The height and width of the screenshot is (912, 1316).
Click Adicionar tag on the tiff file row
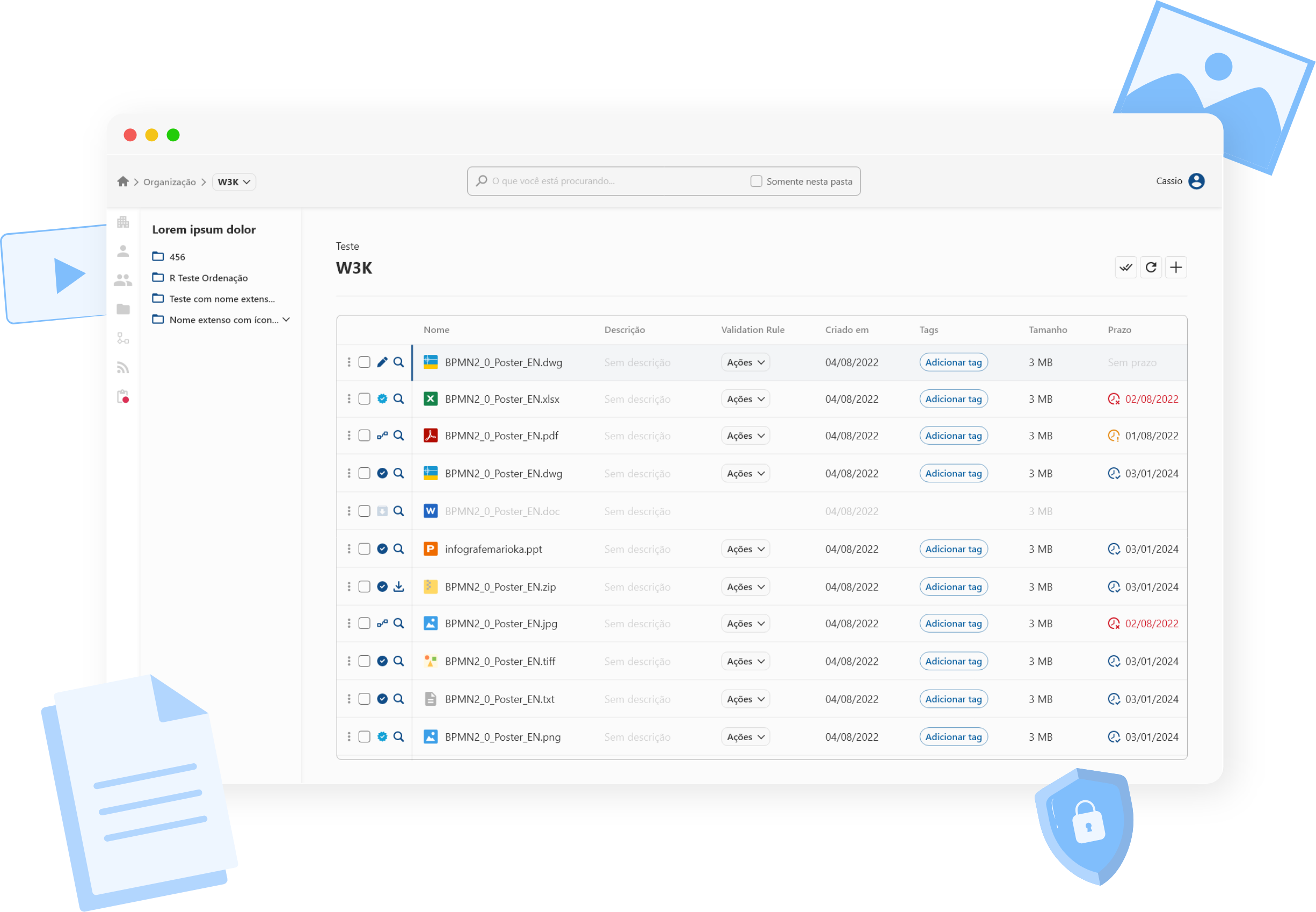[953, 661]
